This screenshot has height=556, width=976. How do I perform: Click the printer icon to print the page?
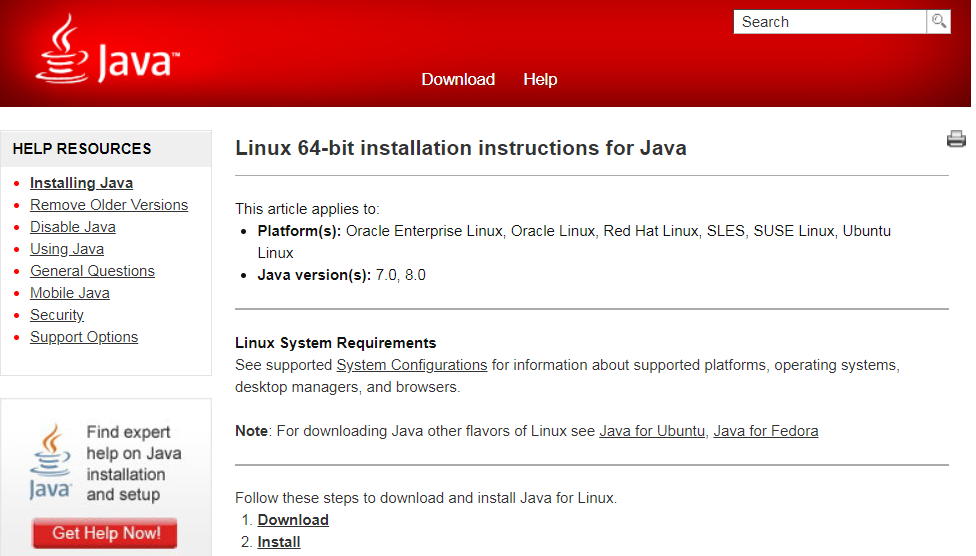pos(956,140)
